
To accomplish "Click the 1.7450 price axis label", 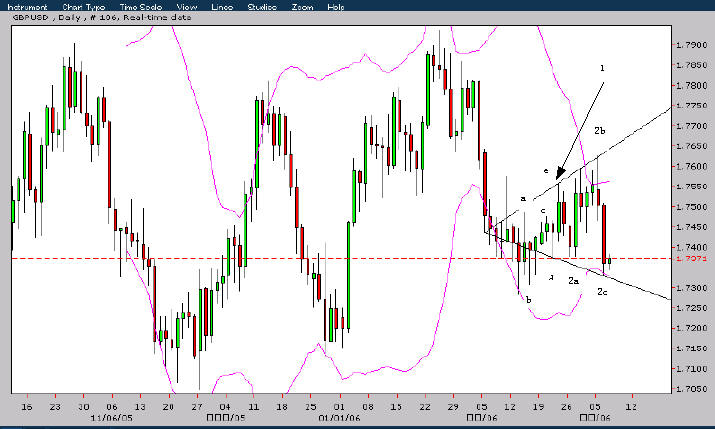I will [692, 227].
